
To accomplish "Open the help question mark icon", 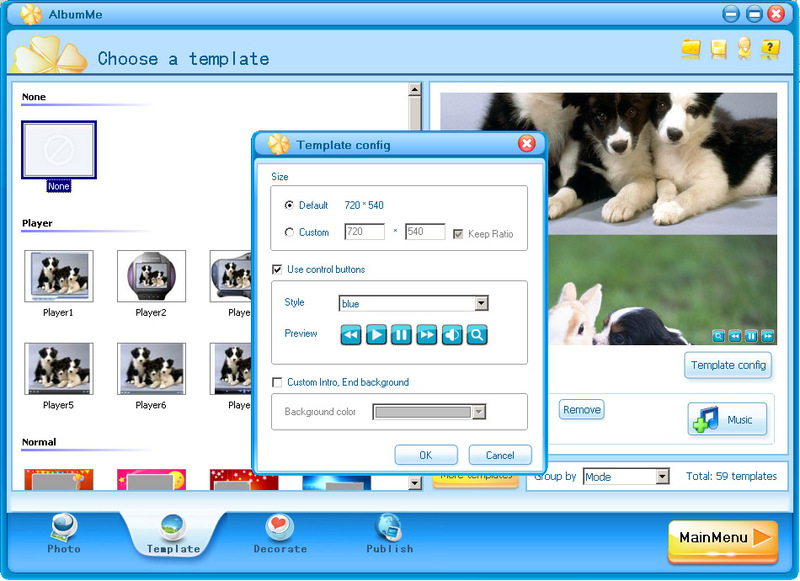I will (770, 48).
